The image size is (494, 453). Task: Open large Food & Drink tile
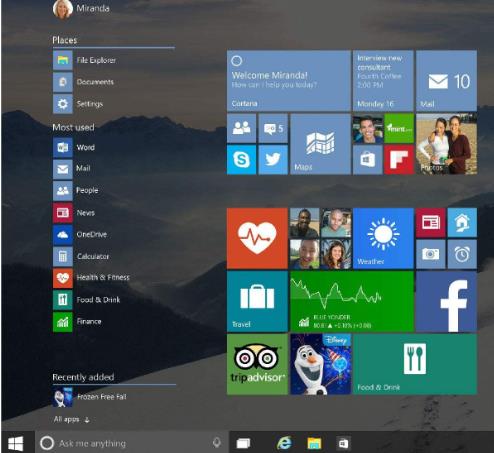(x=415, y=364)
